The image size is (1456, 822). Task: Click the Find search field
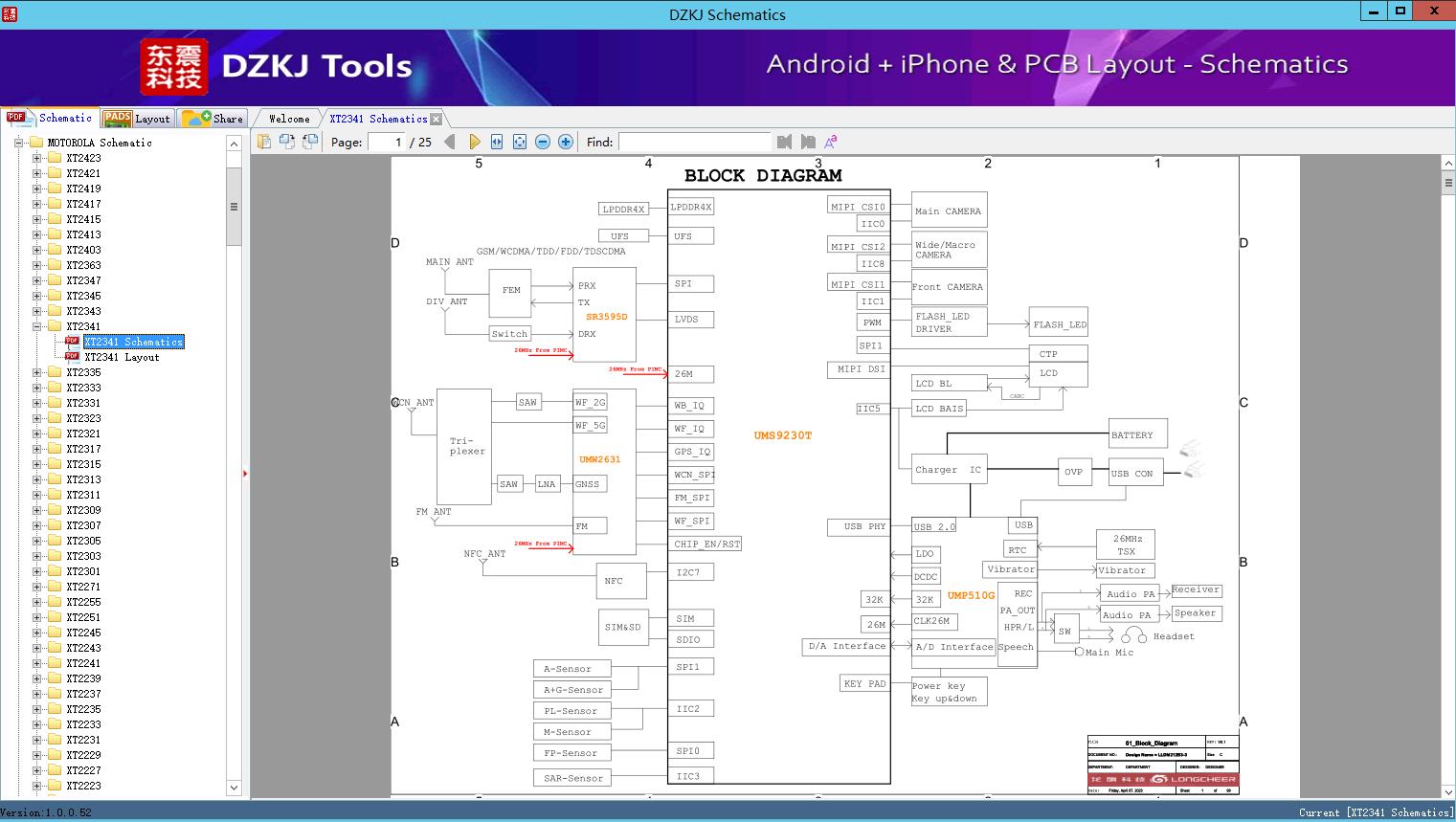694,142
